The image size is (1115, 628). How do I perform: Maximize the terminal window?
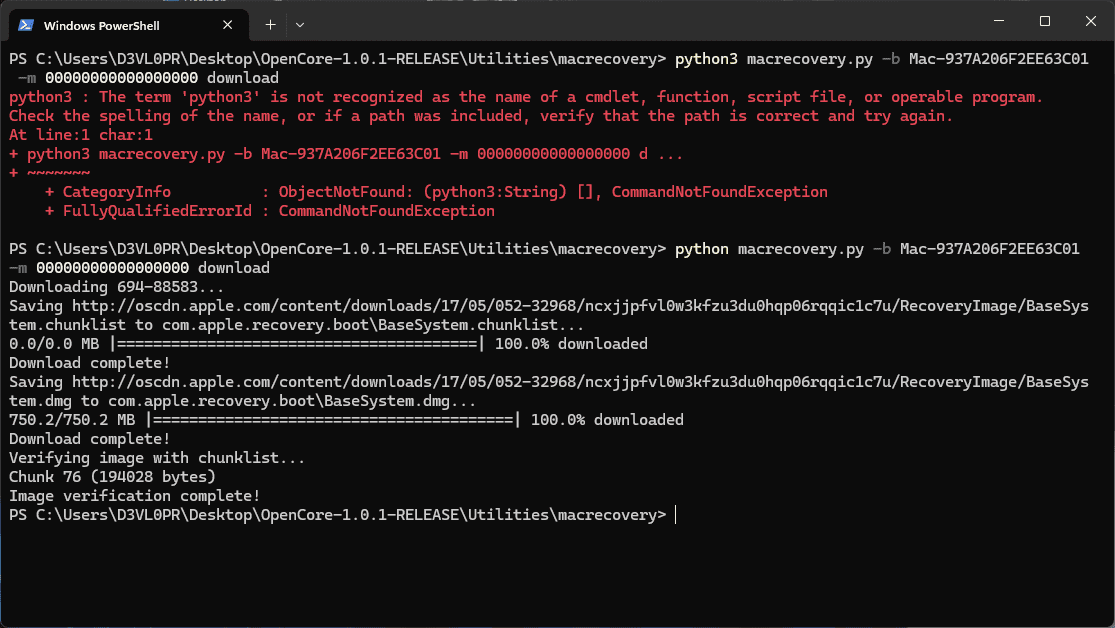click(x=1045, y=21)
